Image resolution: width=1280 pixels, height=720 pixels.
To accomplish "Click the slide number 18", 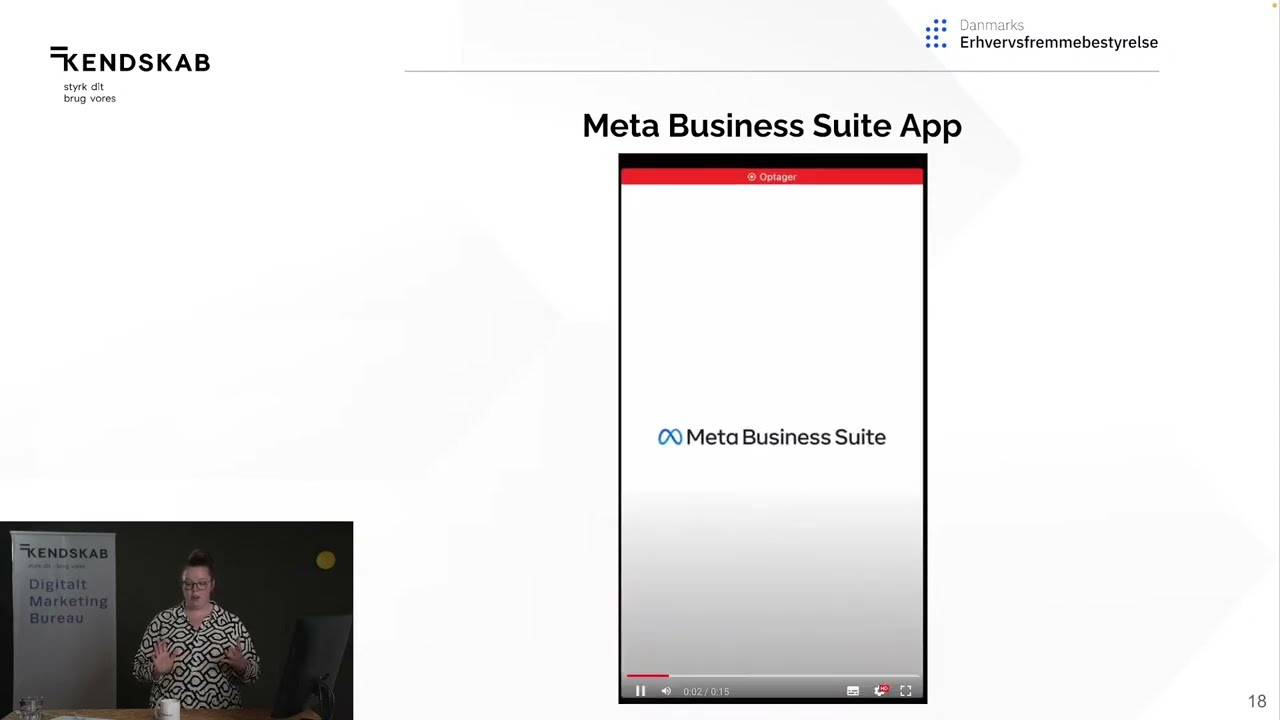I will (1257, 702).
